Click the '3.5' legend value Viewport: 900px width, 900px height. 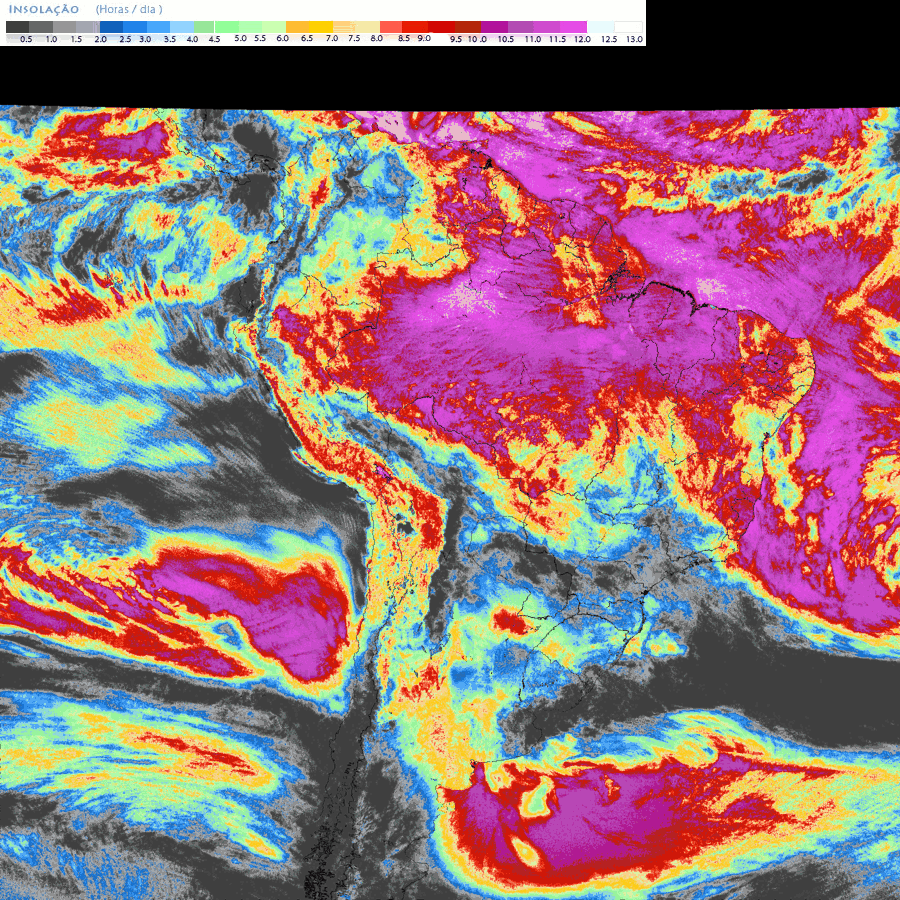(169, 39)
